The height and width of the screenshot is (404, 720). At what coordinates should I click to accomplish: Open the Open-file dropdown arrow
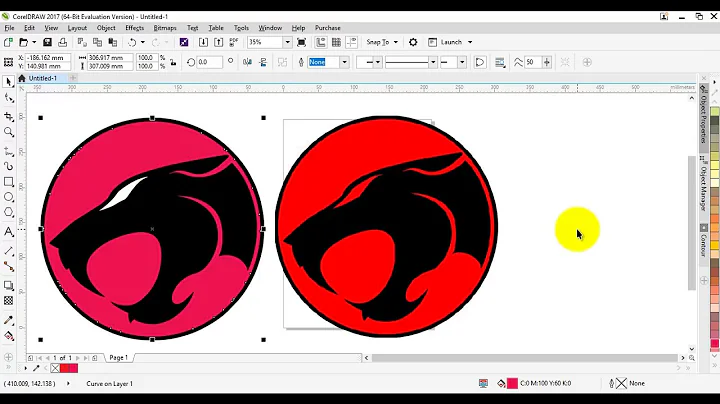34,42
